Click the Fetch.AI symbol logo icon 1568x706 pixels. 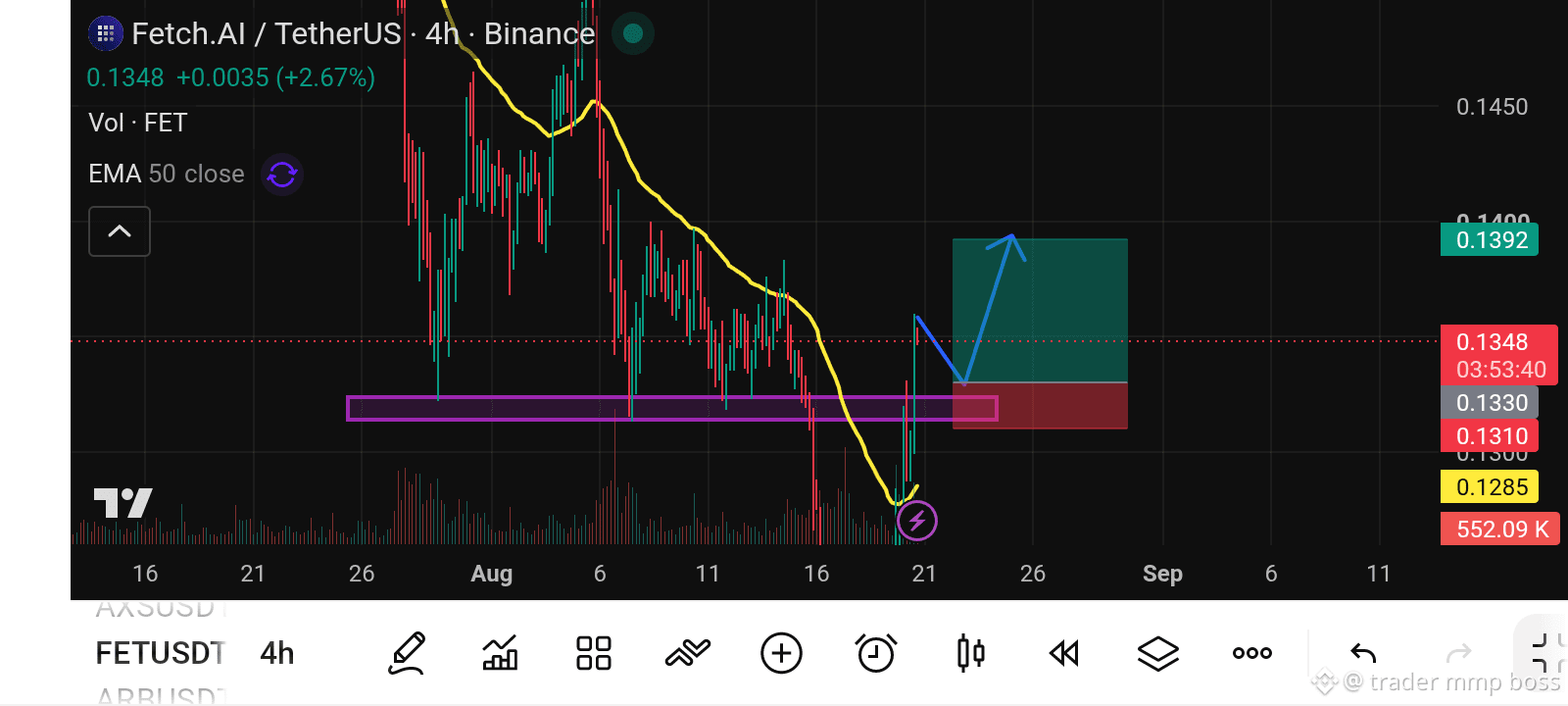pyautogui.click(x=106, y=33)
